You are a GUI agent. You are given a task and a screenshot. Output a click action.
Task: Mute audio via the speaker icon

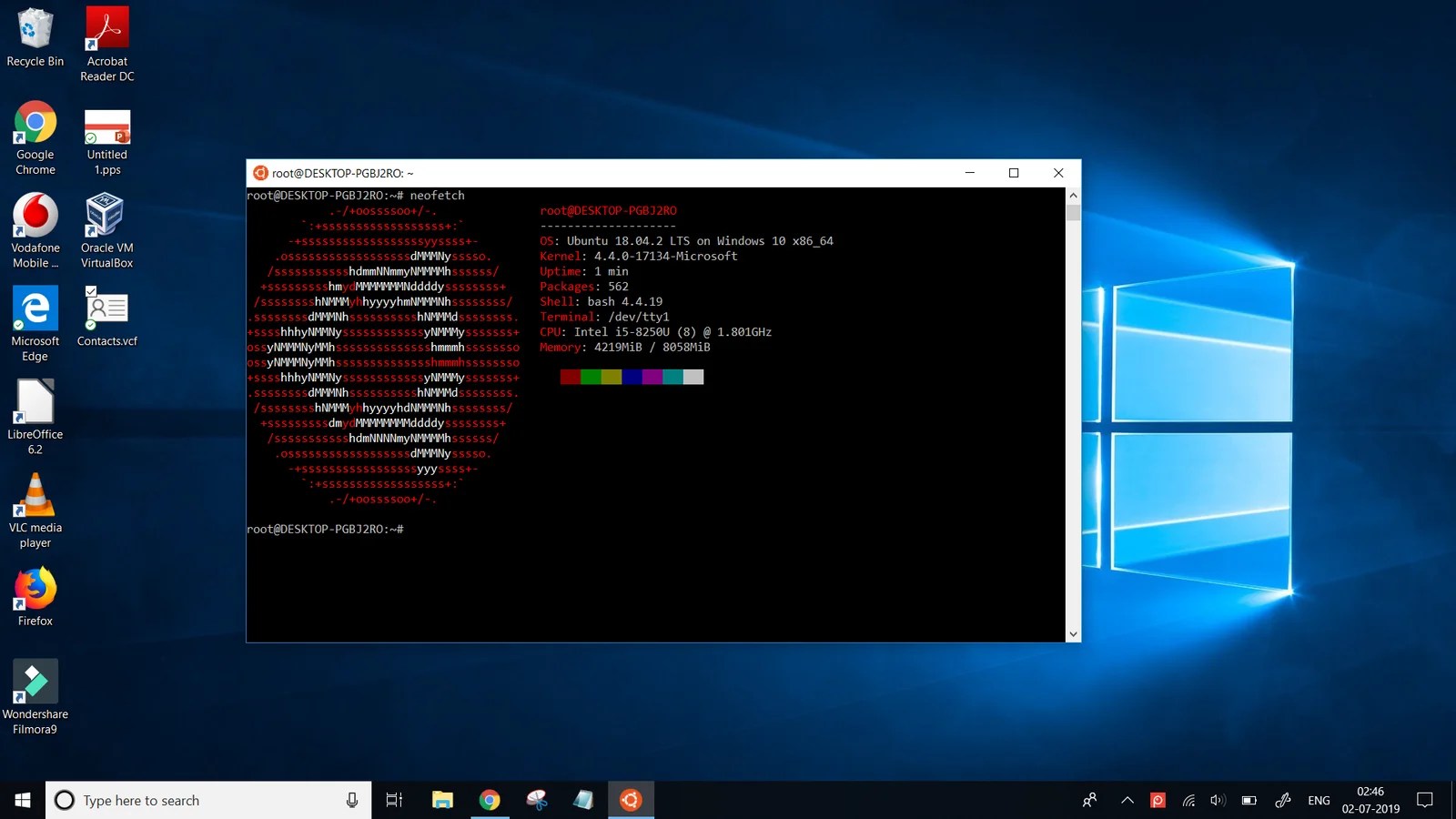(x=1218, y=801)
